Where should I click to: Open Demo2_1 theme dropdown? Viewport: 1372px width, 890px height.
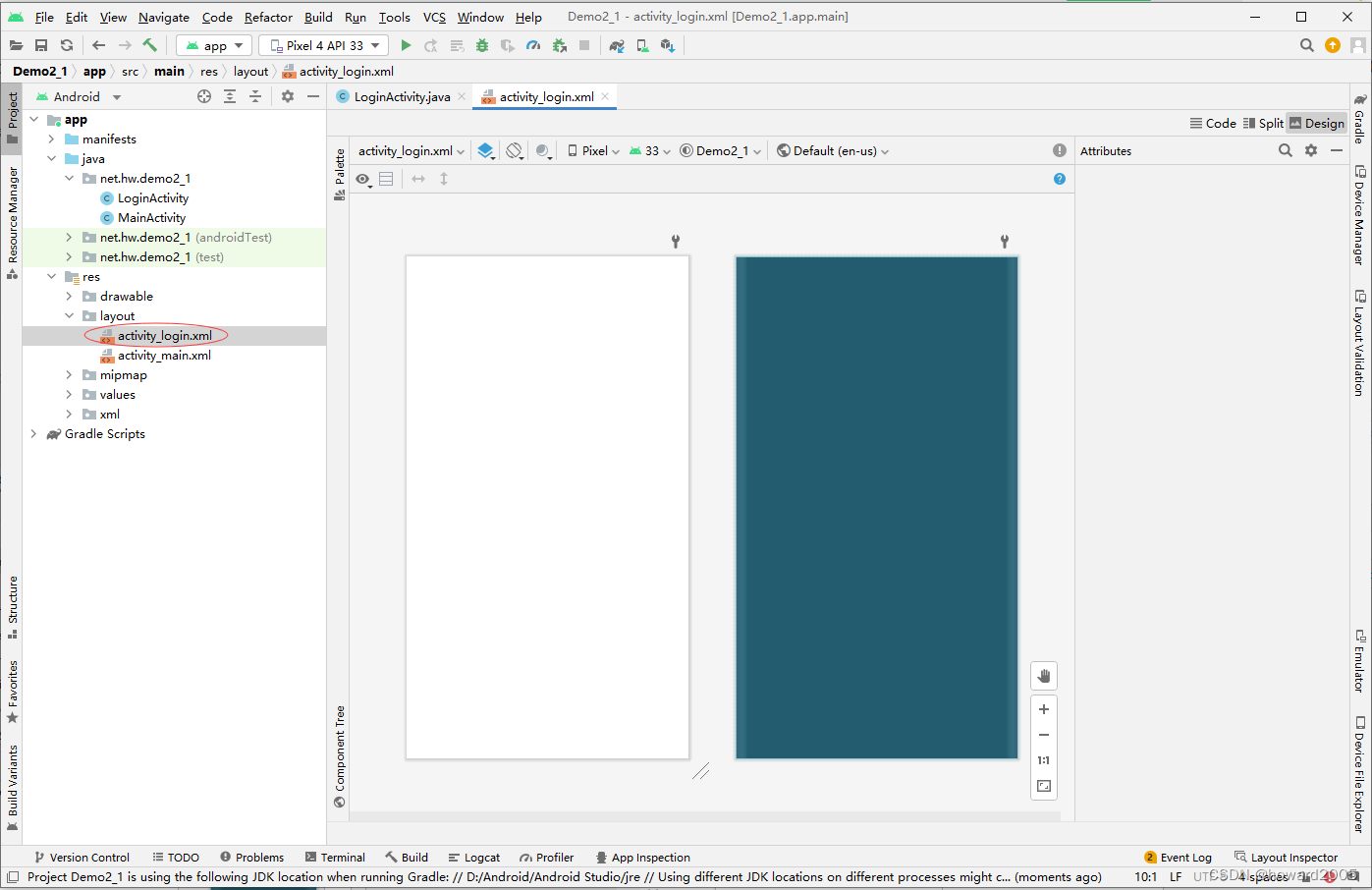pyautogui.click(x=721, y=151)
